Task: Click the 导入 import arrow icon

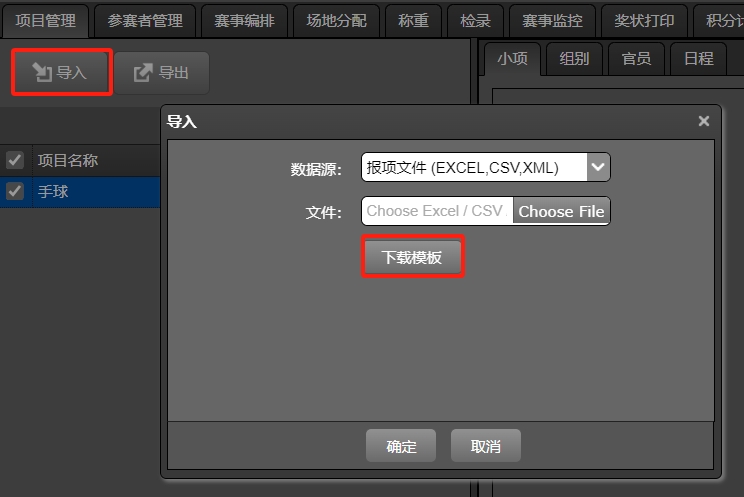Action: coord(42,73)
